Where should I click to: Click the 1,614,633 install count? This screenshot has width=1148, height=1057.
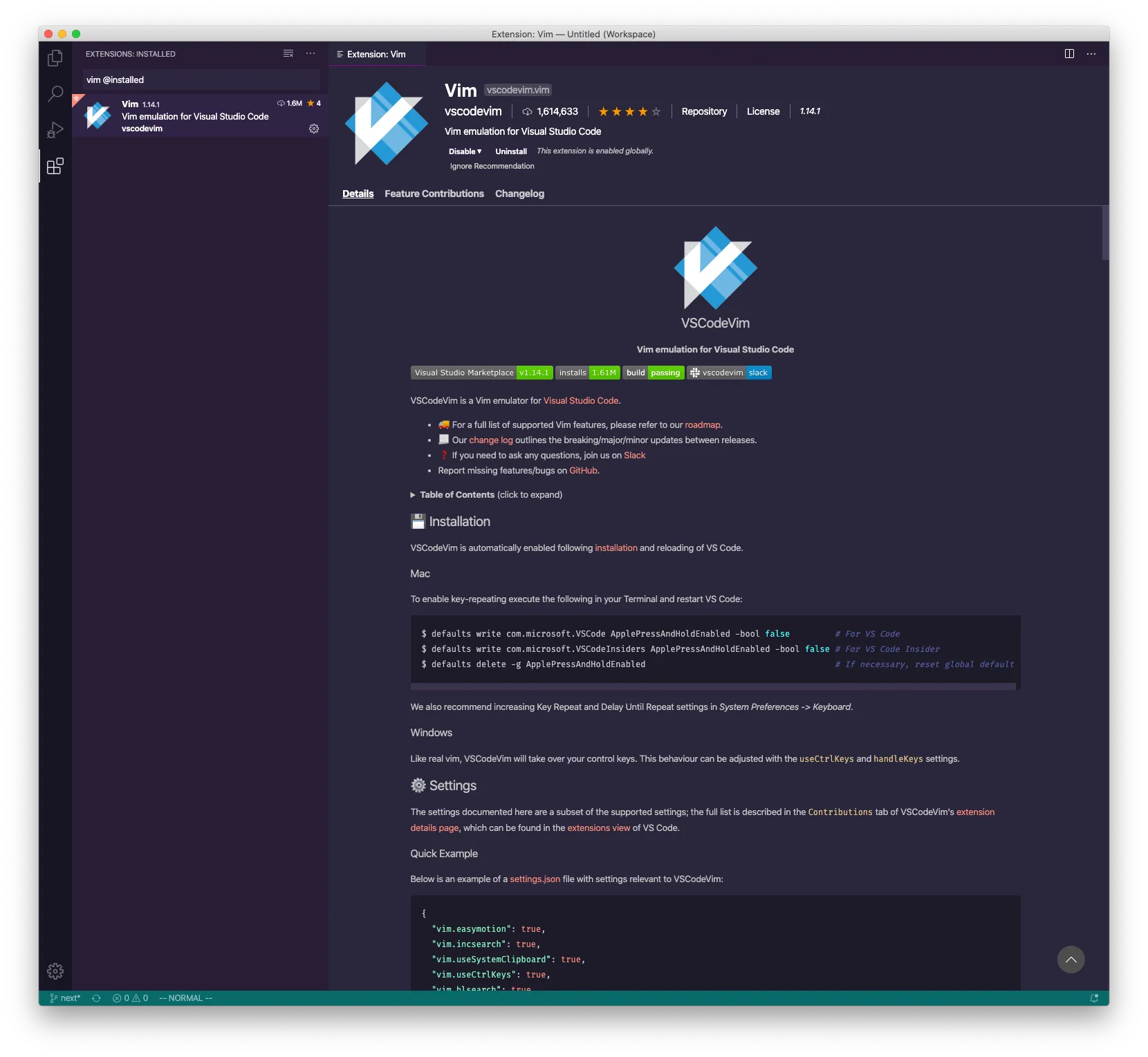click(x=557, y=111)
